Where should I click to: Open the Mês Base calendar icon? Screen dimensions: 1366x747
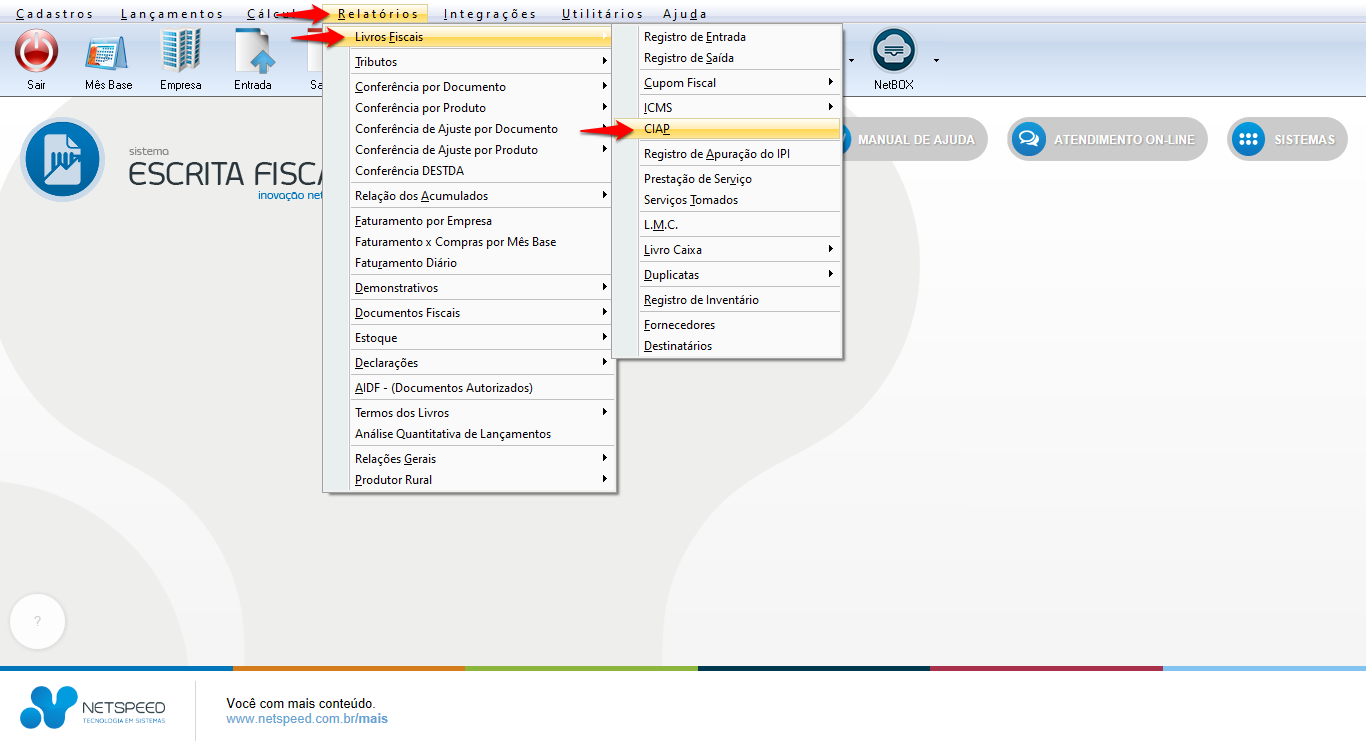108,52
